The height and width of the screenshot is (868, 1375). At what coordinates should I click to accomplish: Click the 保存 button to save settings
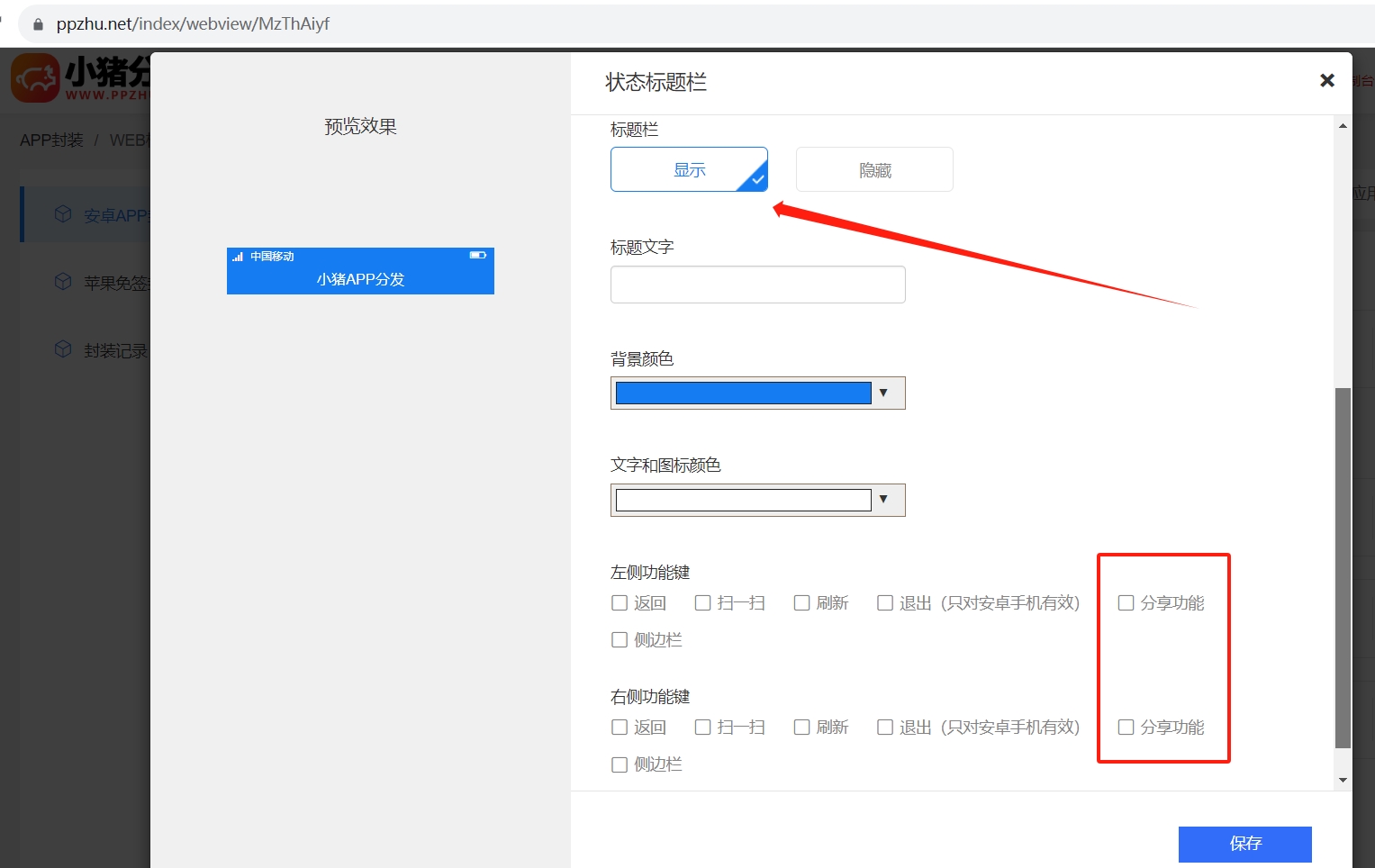(x=1245, y=844)
